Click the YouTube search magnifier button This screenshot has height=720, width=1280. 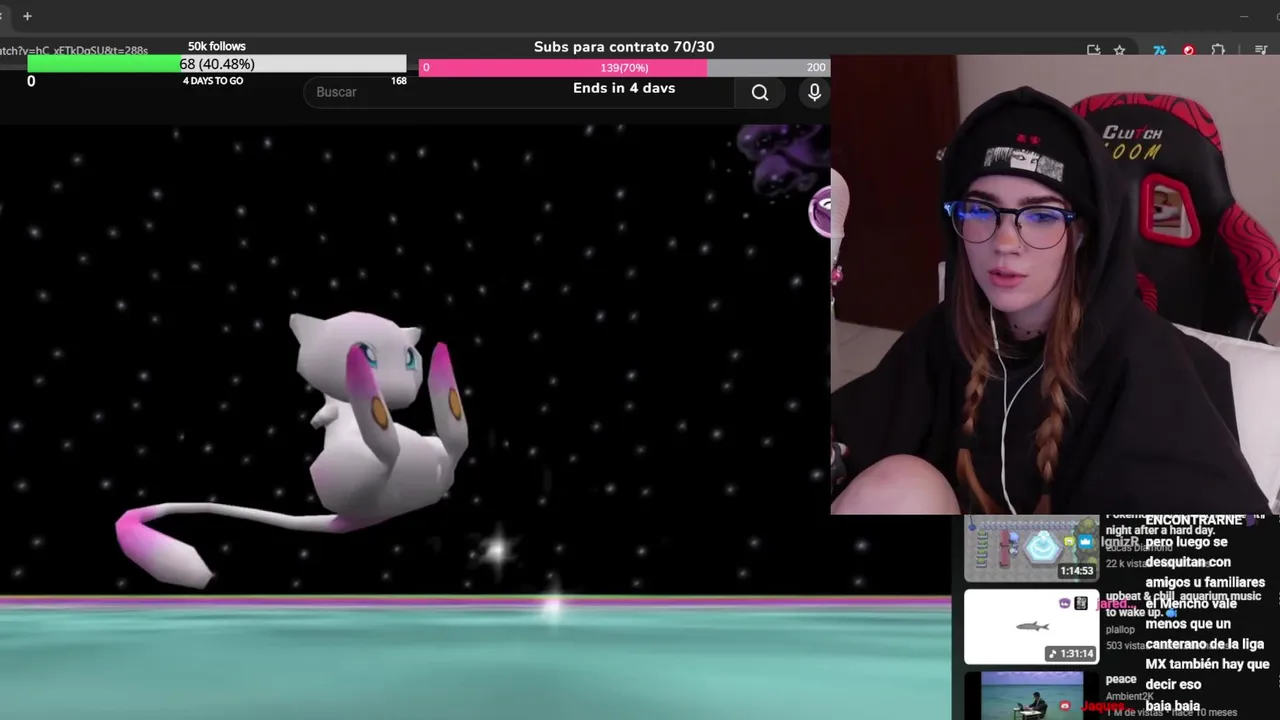point(760,92)
